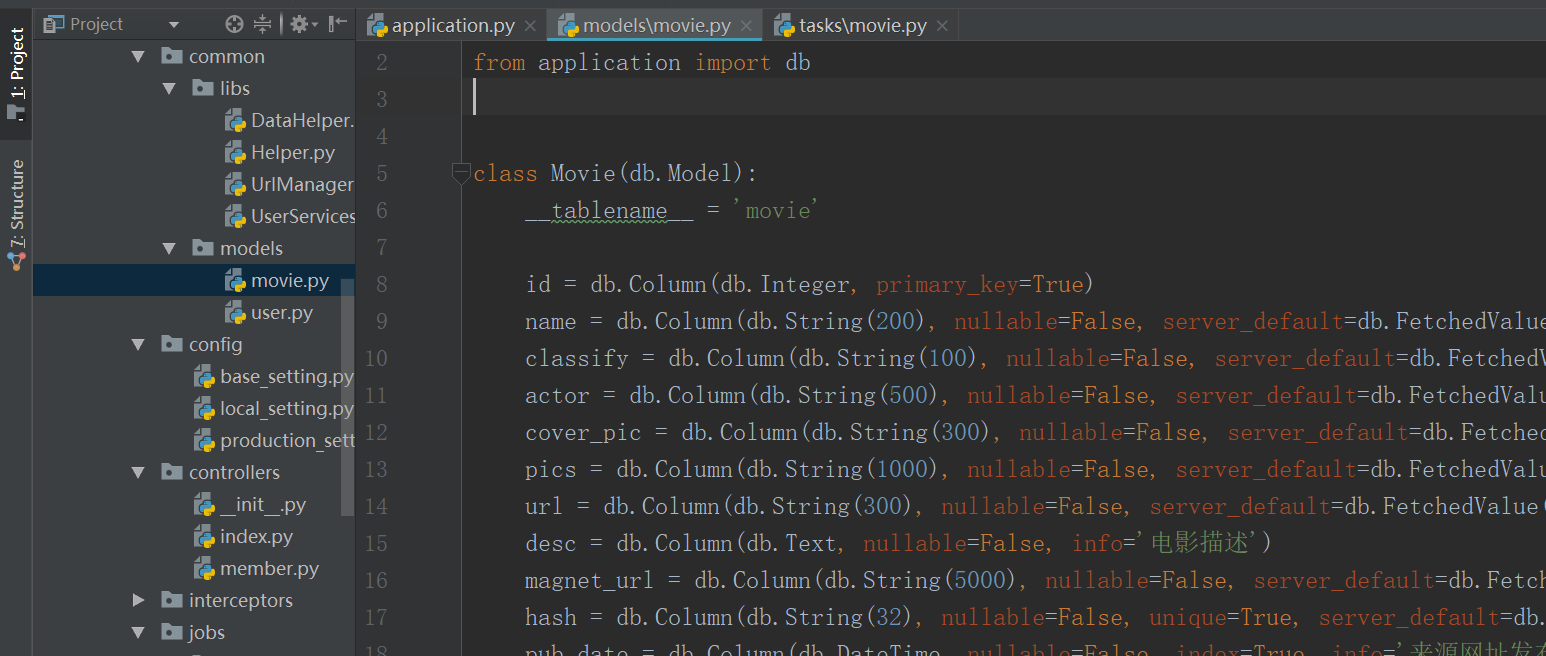Collapse the common folder arrow
Viewport: 1546px width, 656px height.
pyautogui.click(x=139, y=57)
